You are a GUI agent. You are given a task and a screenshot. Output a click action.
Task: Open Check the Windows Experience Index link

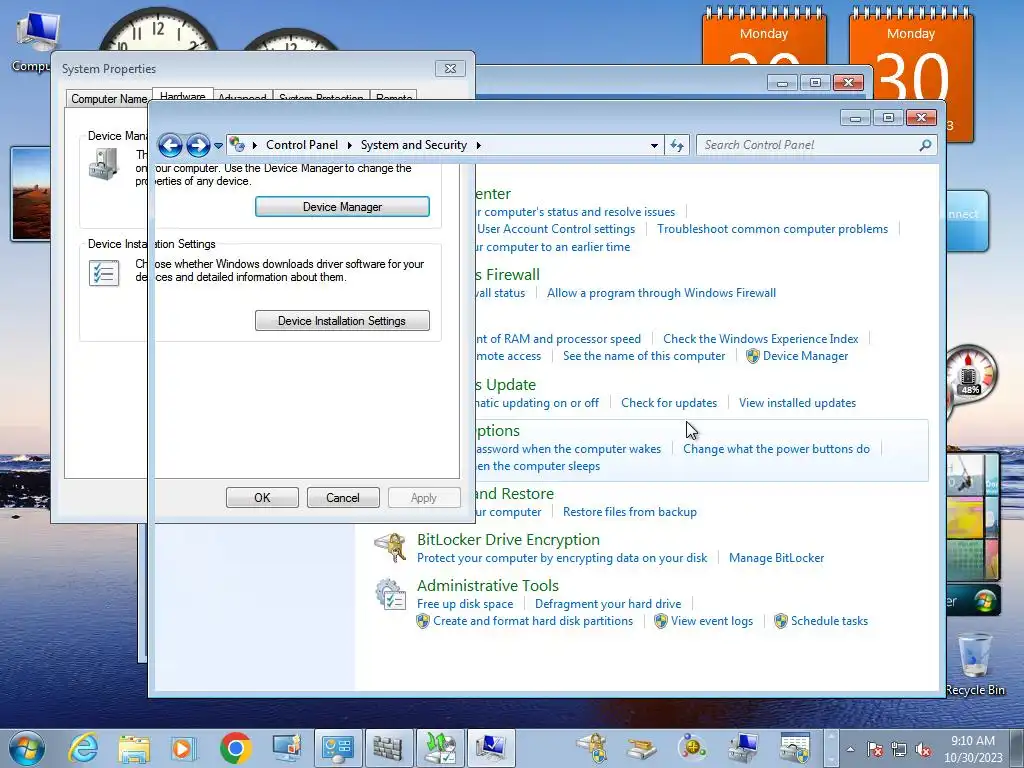coord(761,339)
